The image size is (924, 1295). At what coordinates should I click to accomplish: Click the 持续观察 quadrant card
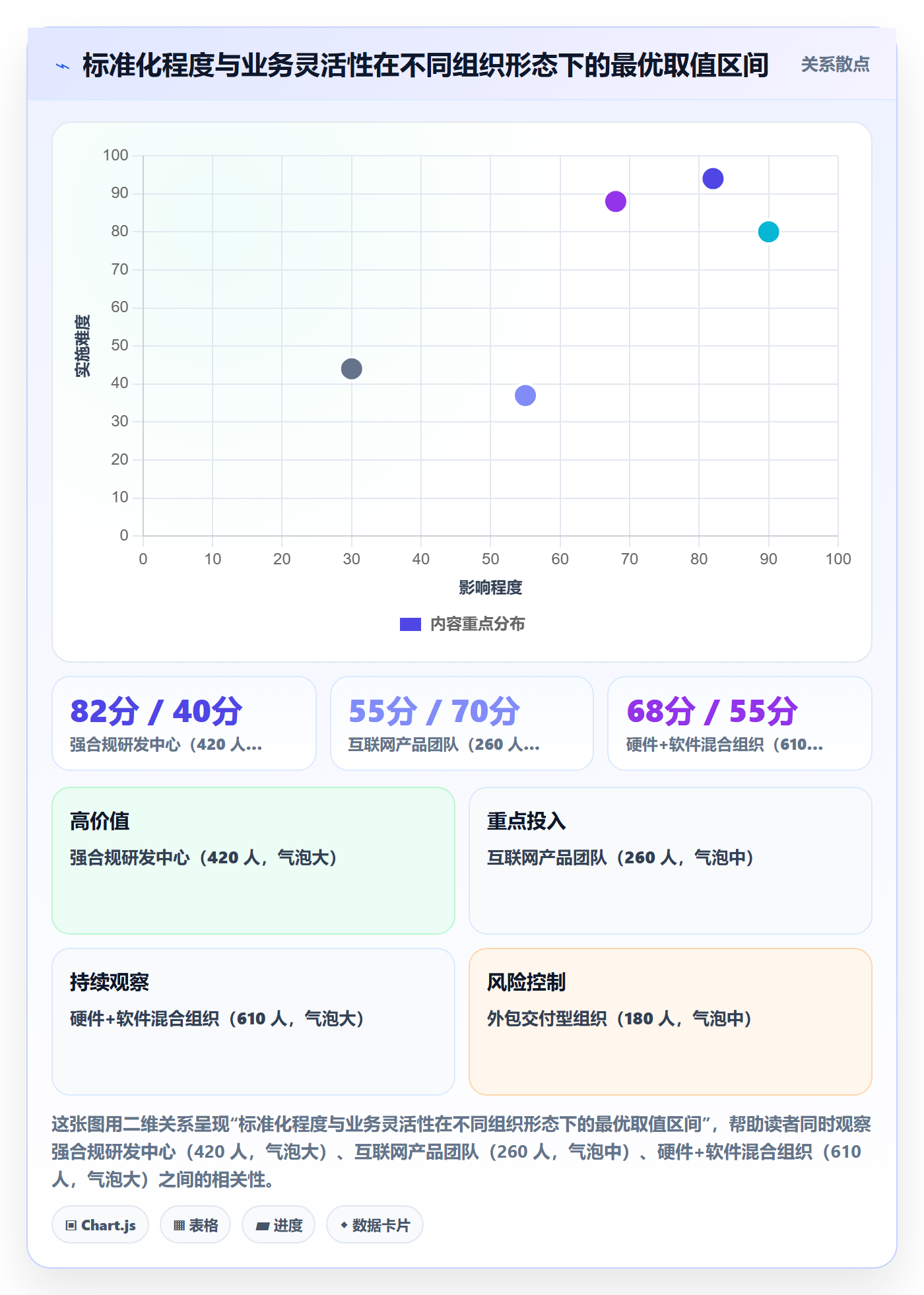point(253,1022)
